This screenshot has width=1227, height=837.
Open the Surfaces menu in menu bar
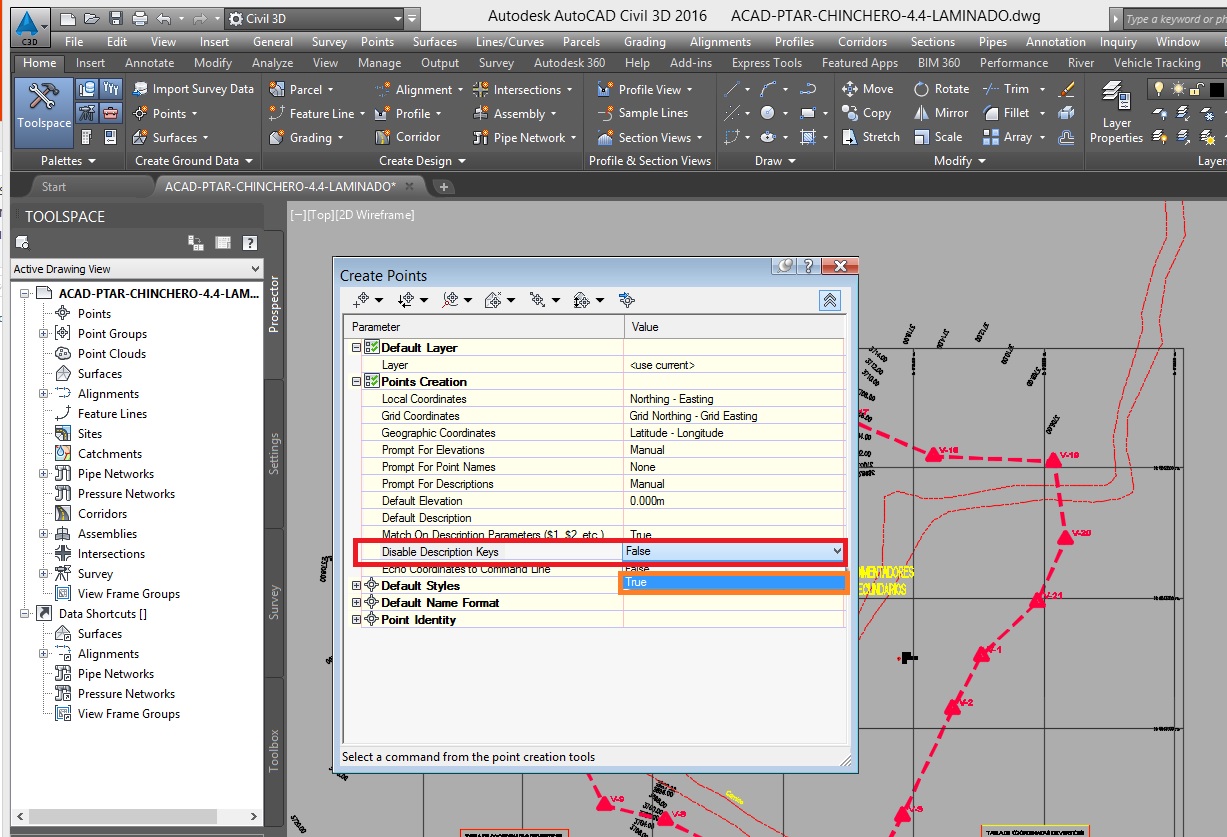[435, 42]
